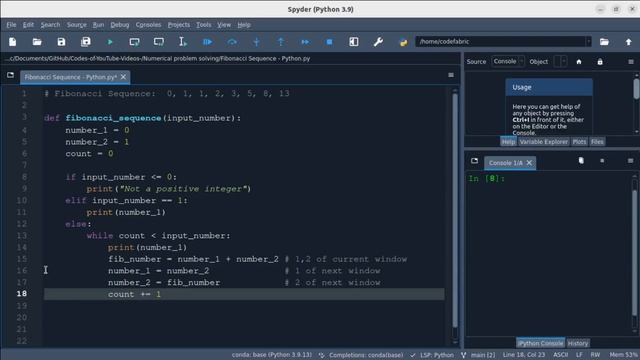Switch to the Files tab
This screenshot has height=360, width=640.
(x=597, y=142)
